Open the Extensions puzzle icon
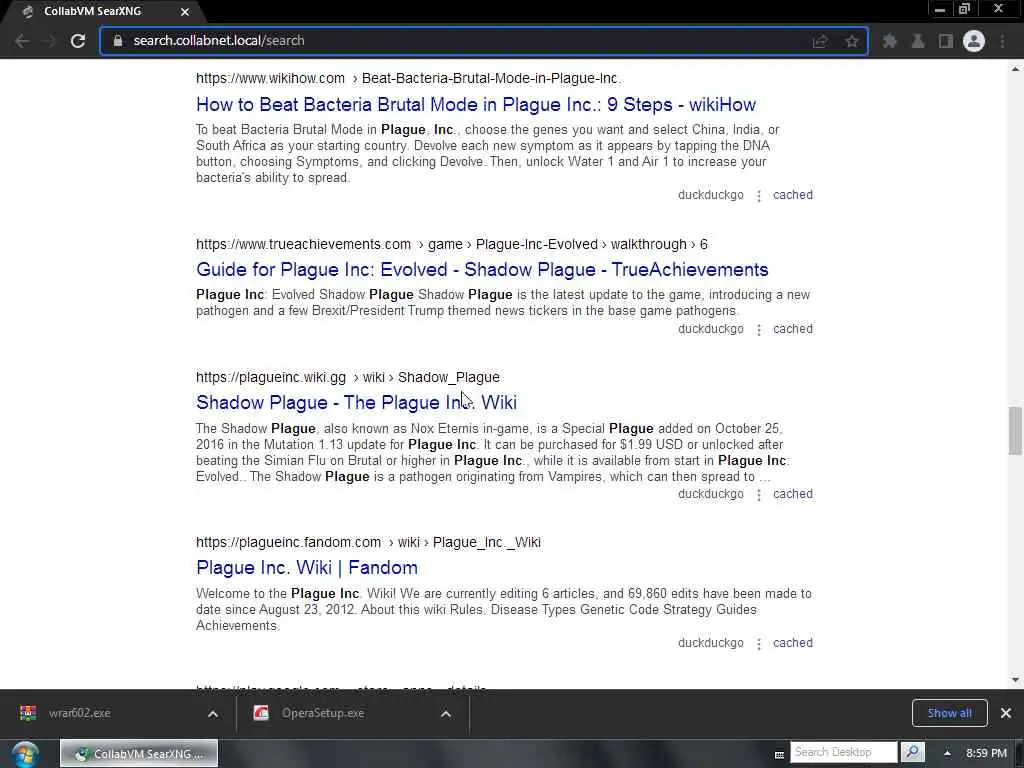Image resolution: width=1024 pixels, height=768 pixels. [x=889, y=41]
